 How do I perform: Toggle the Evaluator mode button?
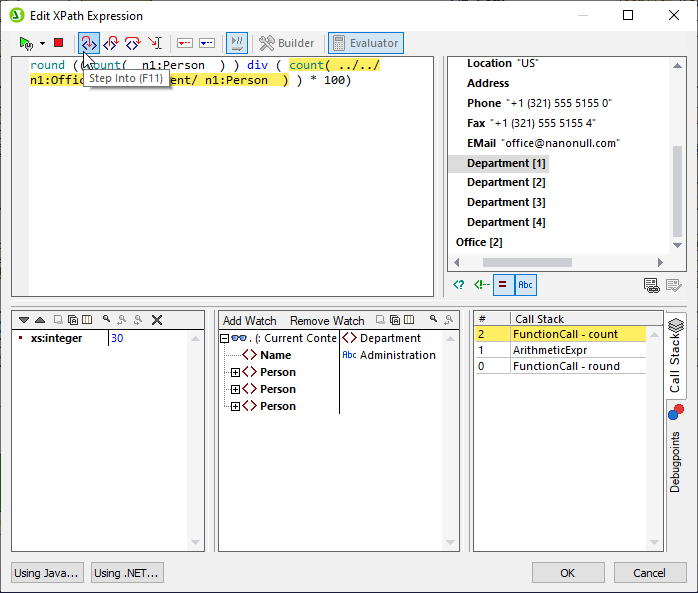[x=364, y=43]
